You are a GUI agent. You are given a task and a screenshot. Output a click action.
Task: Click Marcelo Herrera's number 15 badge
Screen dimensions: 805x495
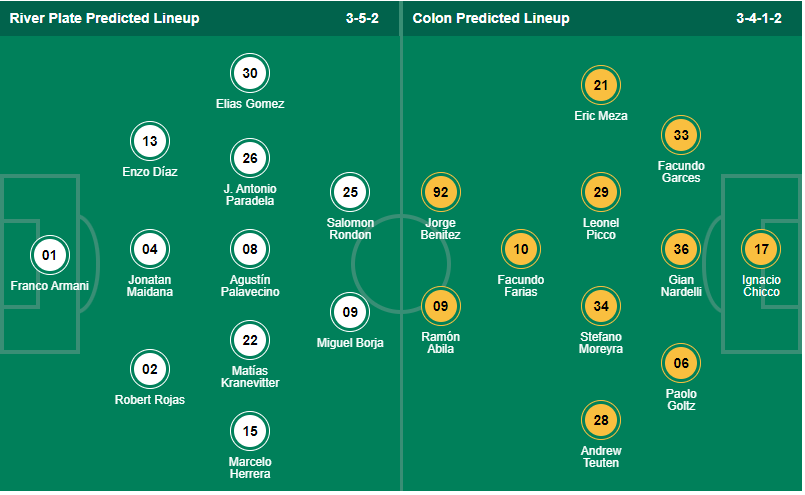pyautogui.click(x=250, y=431)
